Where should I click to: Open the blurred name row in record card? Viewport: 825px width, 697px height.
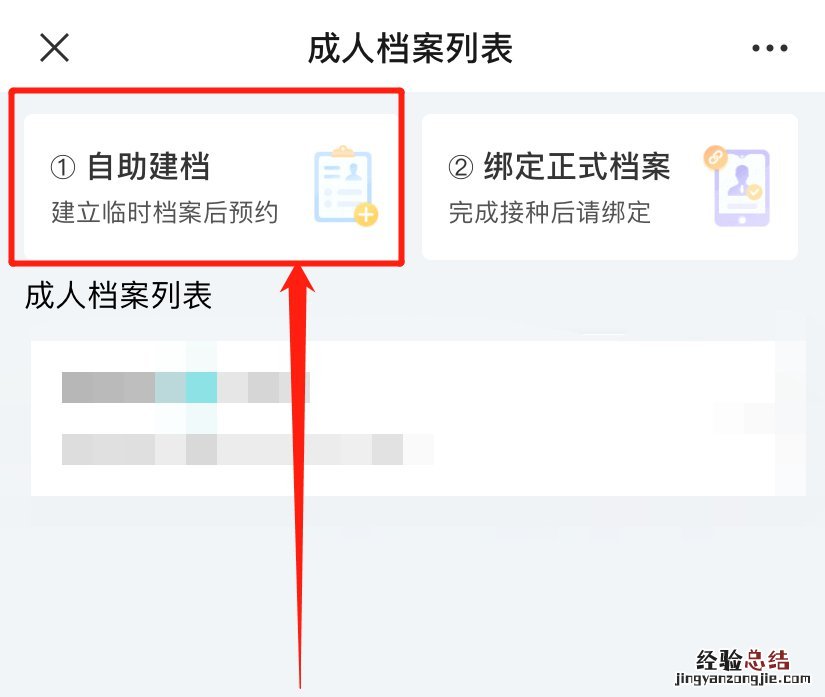coord(186,387)
